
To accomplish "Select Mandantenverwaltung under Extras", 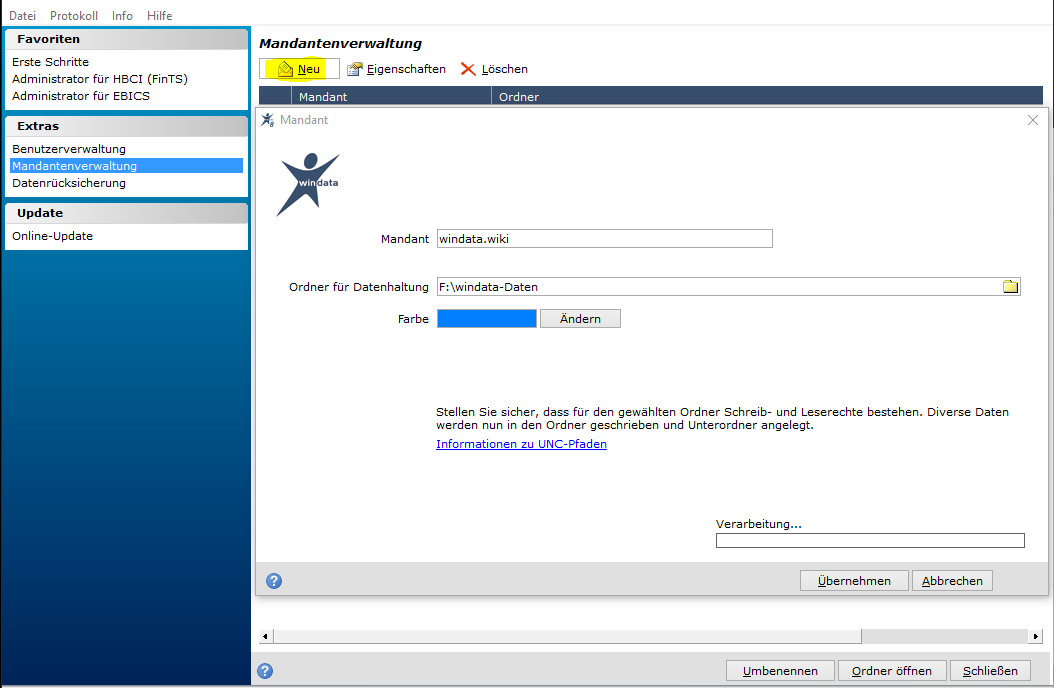I will 126,166.
